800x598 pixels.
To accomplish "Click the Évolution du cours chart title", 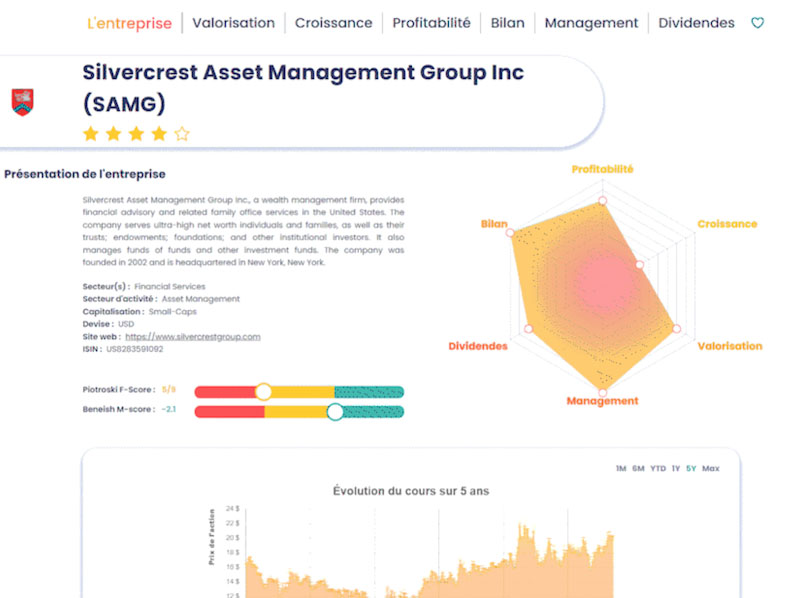I will tap(411, 491).
